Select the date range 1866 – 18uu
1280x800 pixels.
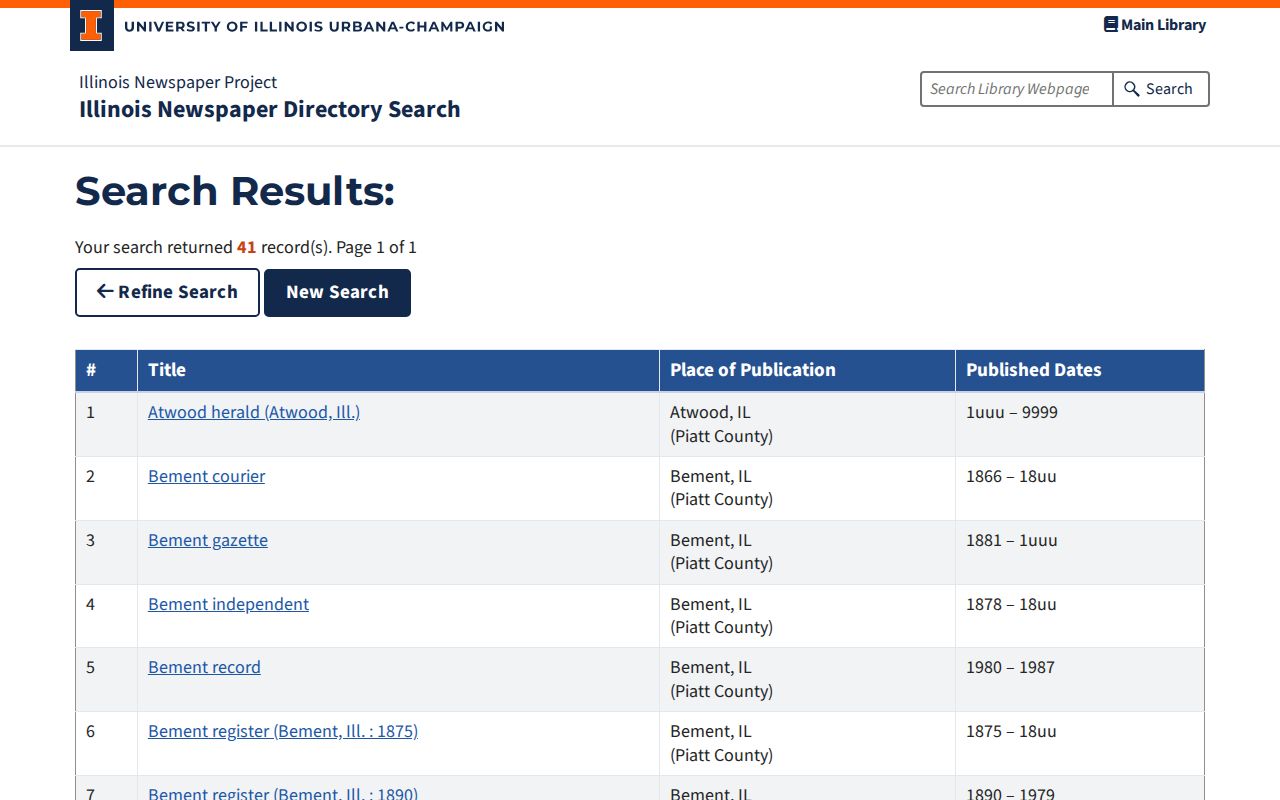(1011, 476)
